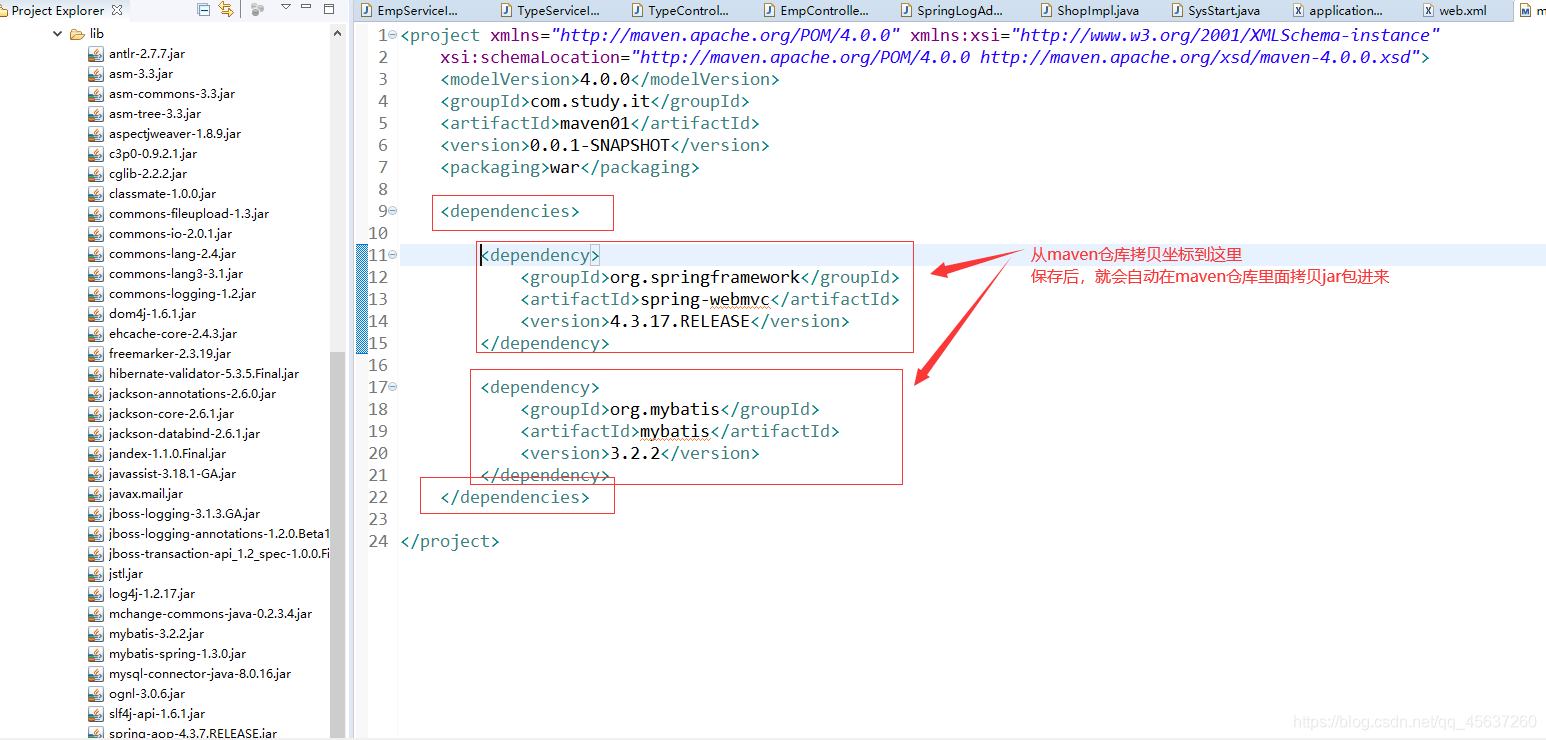Select mybatis-spring-1.3.0.jar entry

coord(178,654)
